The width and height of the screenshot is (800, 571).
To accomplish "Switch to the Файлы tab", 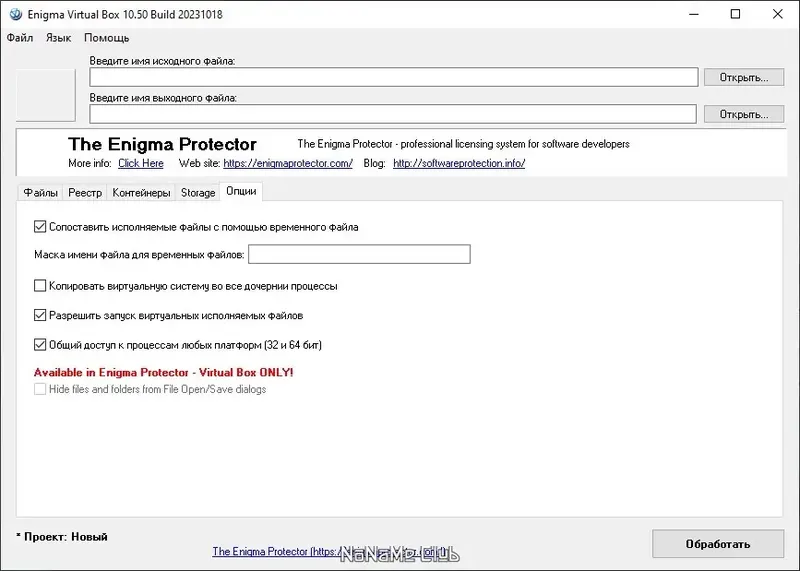I will coord(41,193).
